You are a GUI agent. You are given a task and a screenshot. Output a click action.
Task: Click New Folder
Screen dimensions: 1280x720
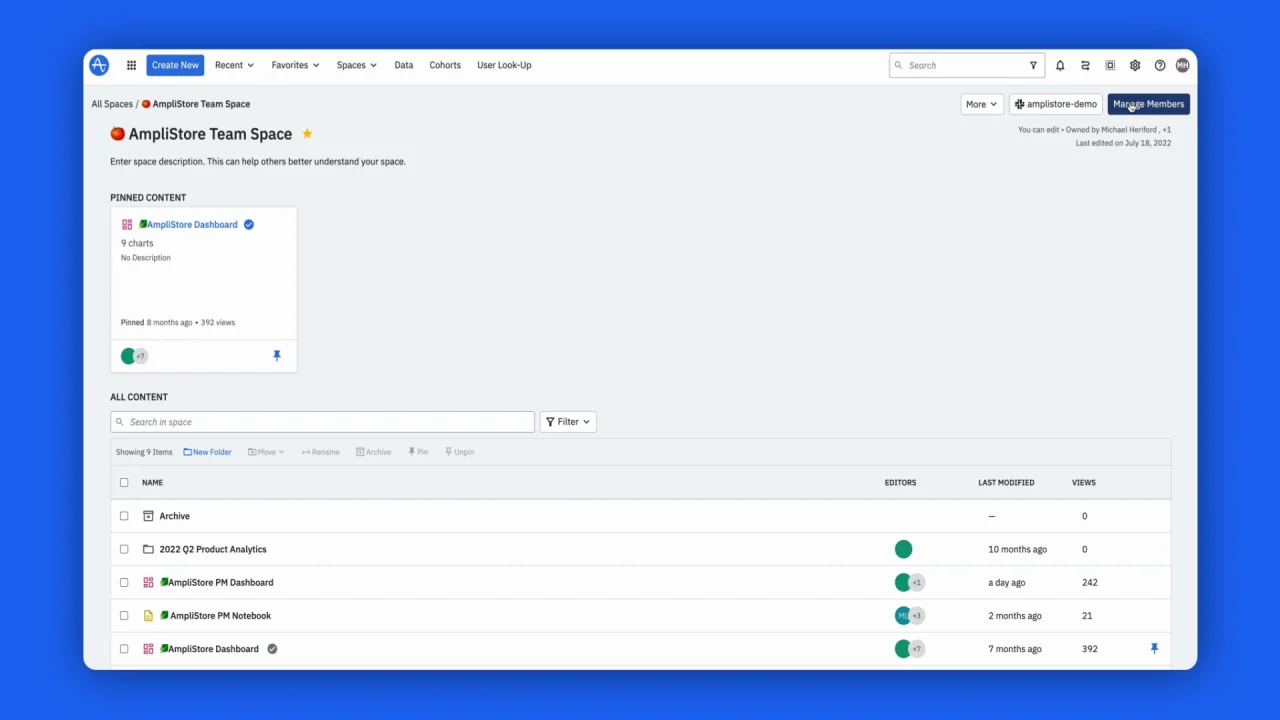pos(207,452)
